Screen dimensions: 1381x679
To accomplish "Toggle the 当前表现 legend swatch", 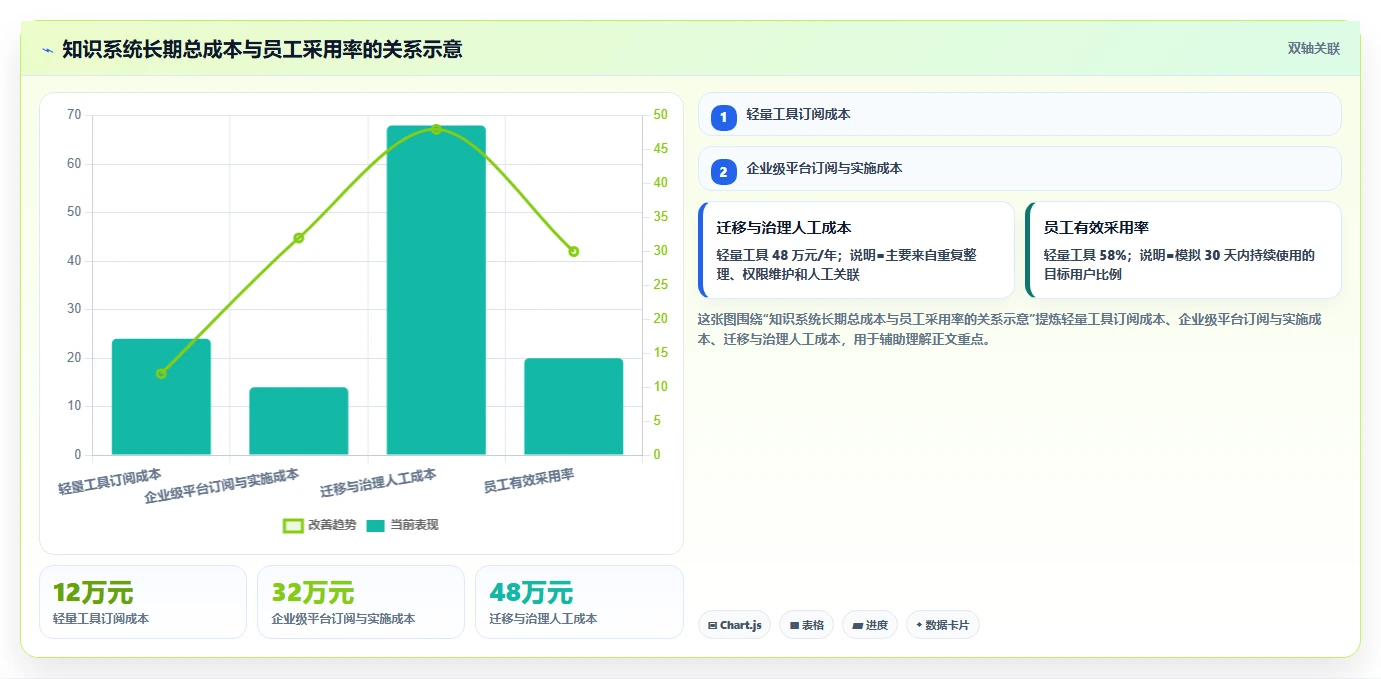I will (x=375, y=525).
